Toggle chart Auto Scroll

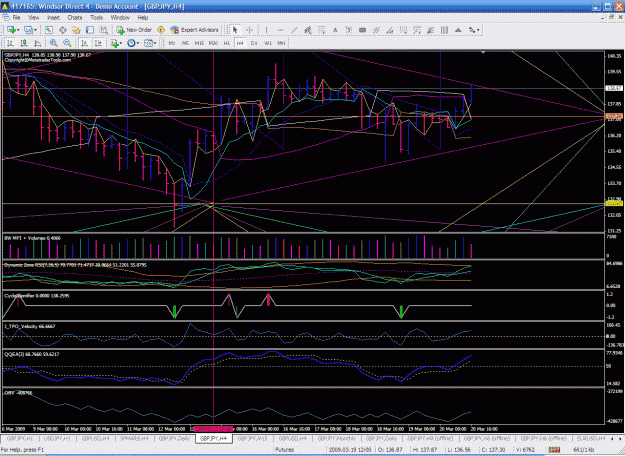[x=84, y=43]
